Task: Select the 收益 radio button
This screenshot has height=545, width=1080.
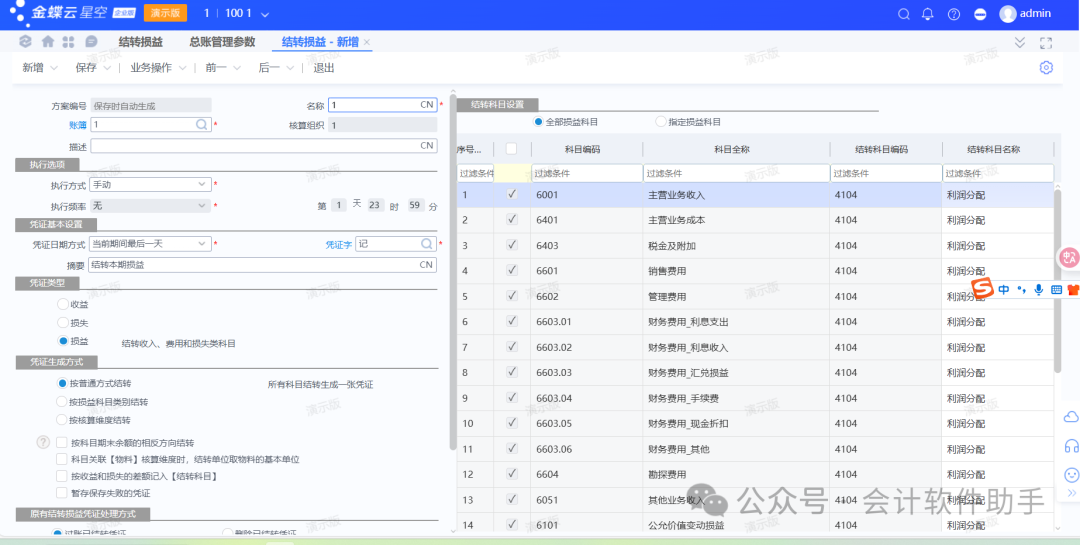Action: click(64, 304)
